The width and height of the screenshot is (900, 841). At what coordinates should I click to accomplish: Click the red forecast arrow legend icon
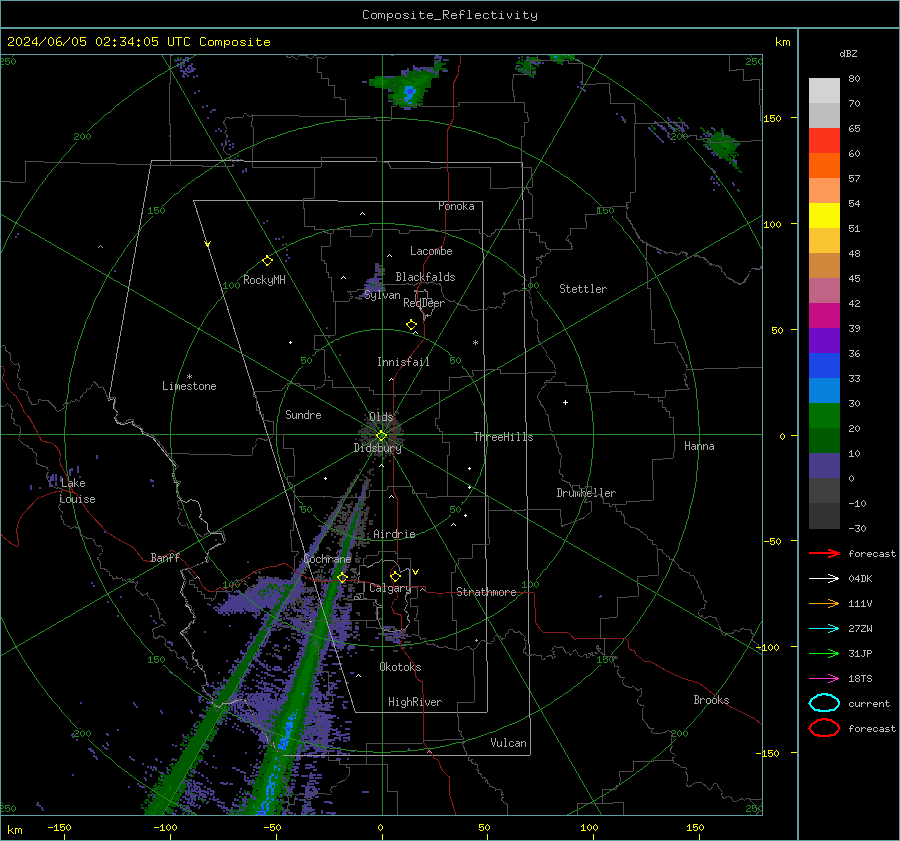tap(824, 553)
